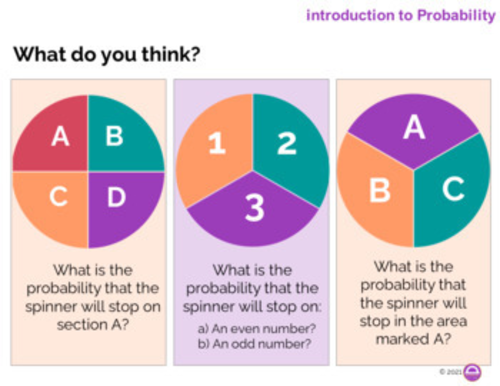Image resolution: width=500 pixels, height=386 pixels.
Task: Click the white letter D label
Action: coord(116,197)
